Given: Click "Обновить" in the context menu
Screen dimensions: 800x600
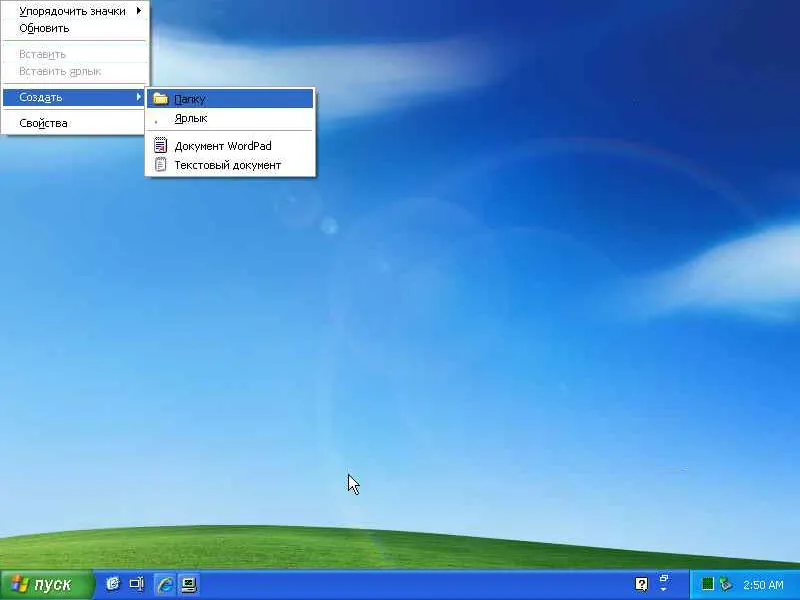Looking at the screenshot, I should (x=74, y=28).
